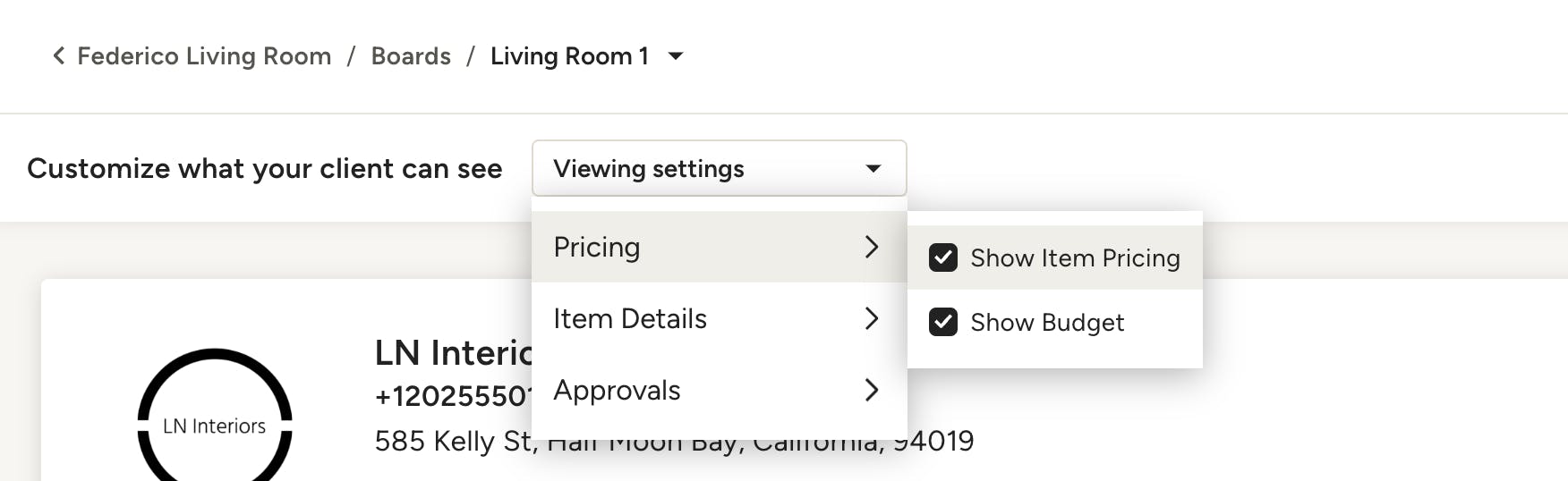Uncheck the Show Item Pricing checkbox
Image resolution: width=1568 pixels, height=481 pixels.
tap(943, 257)
